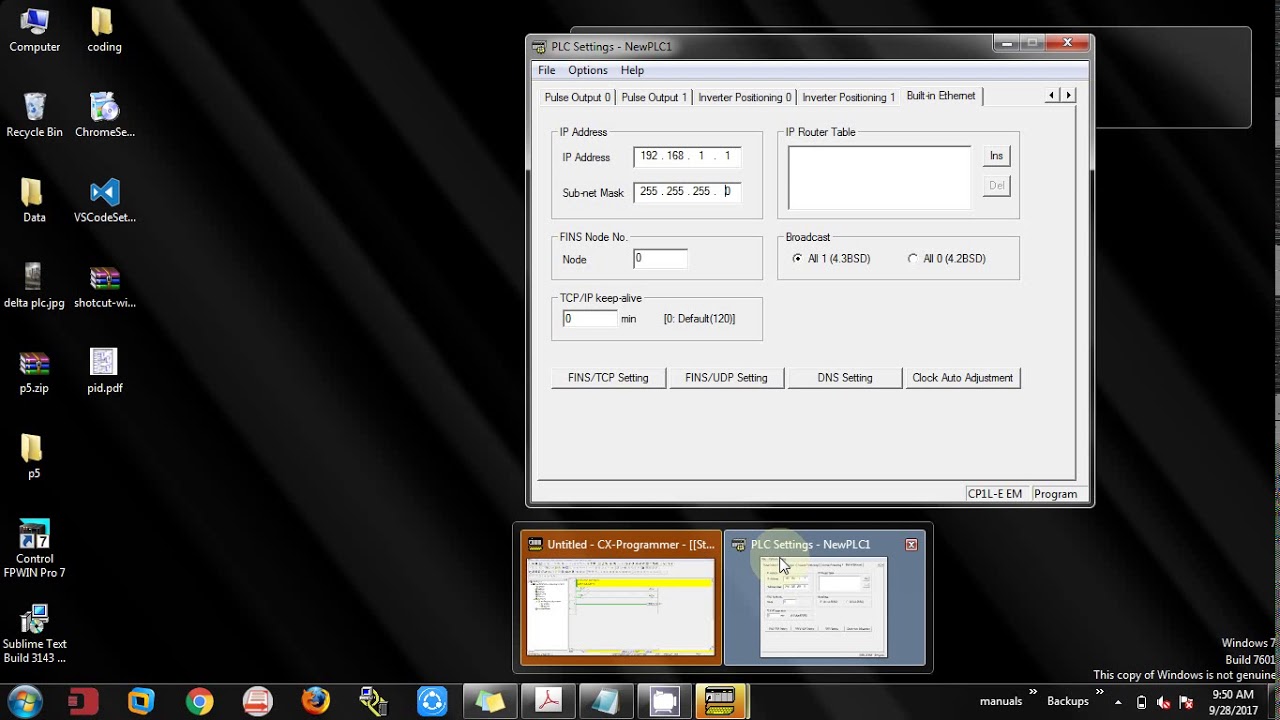Expand the Backups toolbar chevron

tap(1099, 692)
